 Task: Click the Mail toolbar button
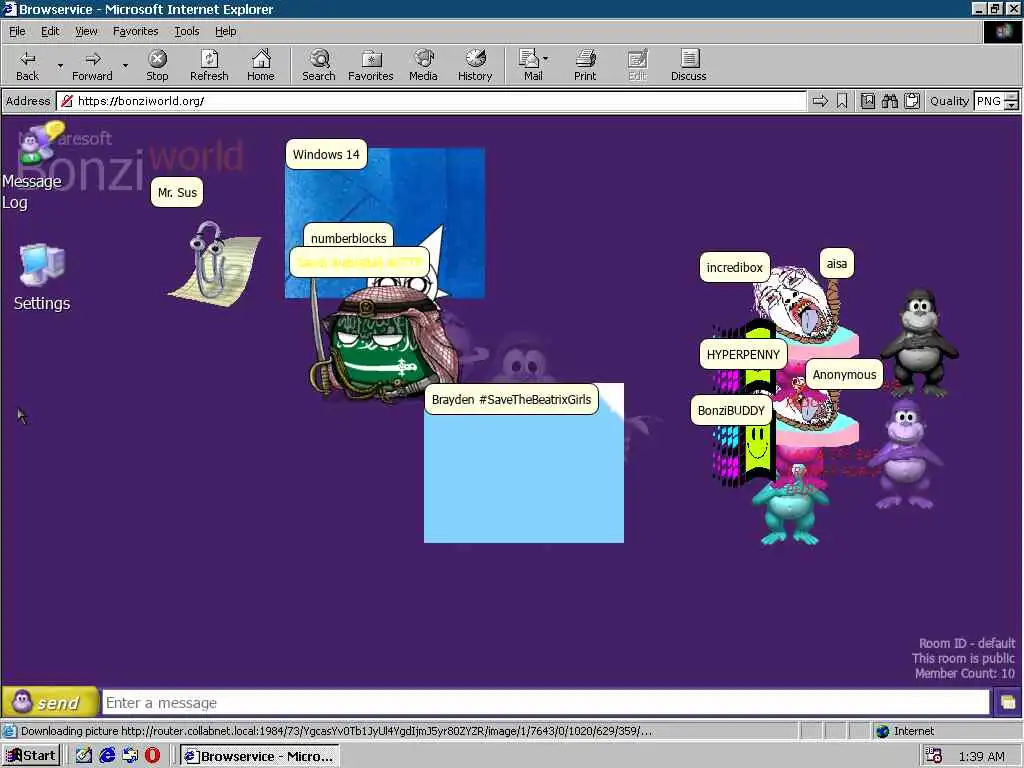tap(532, 65)
